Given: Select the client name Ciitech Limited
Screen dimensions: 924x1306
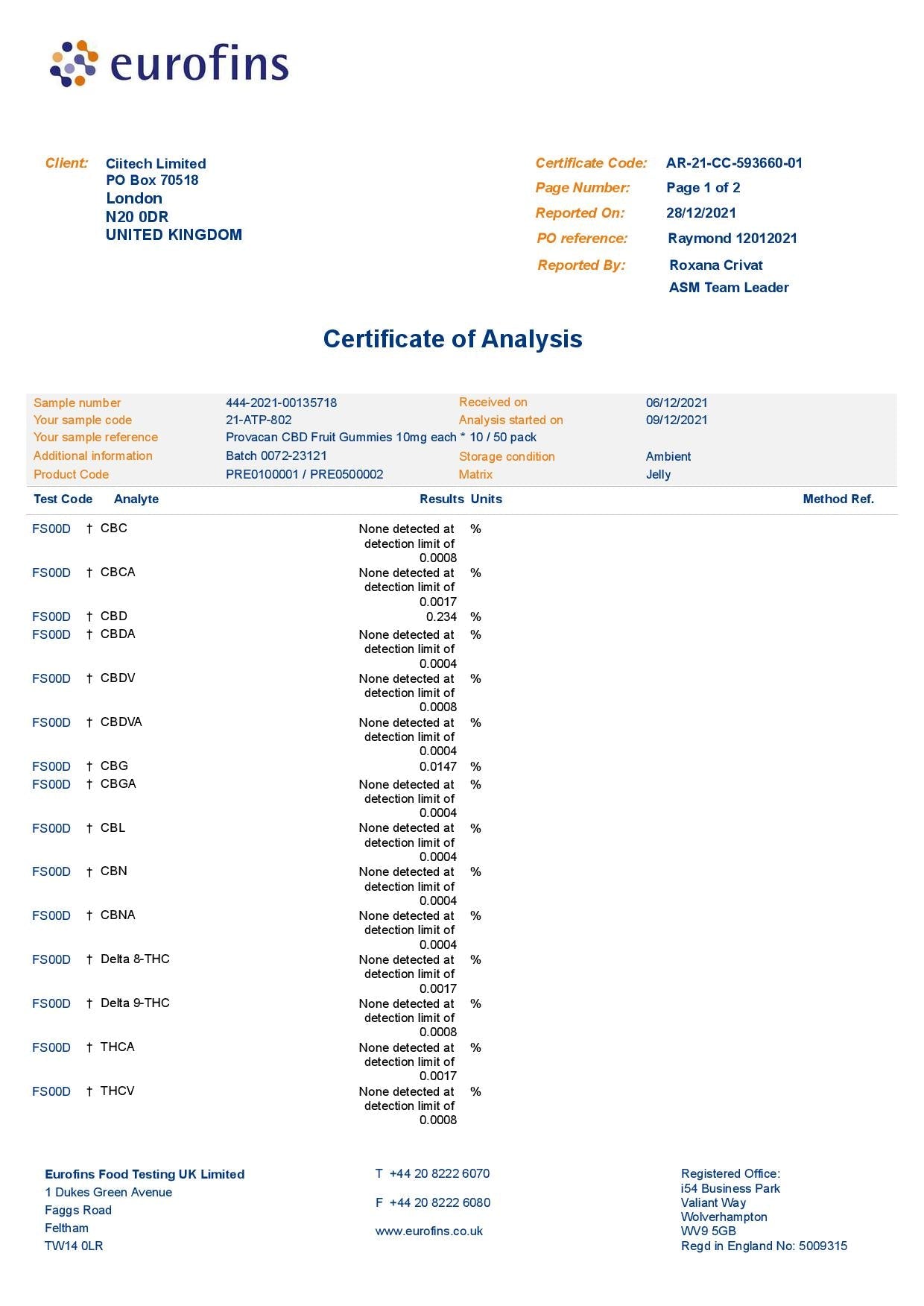Looking at the screenshot, I should pos(156,164).
